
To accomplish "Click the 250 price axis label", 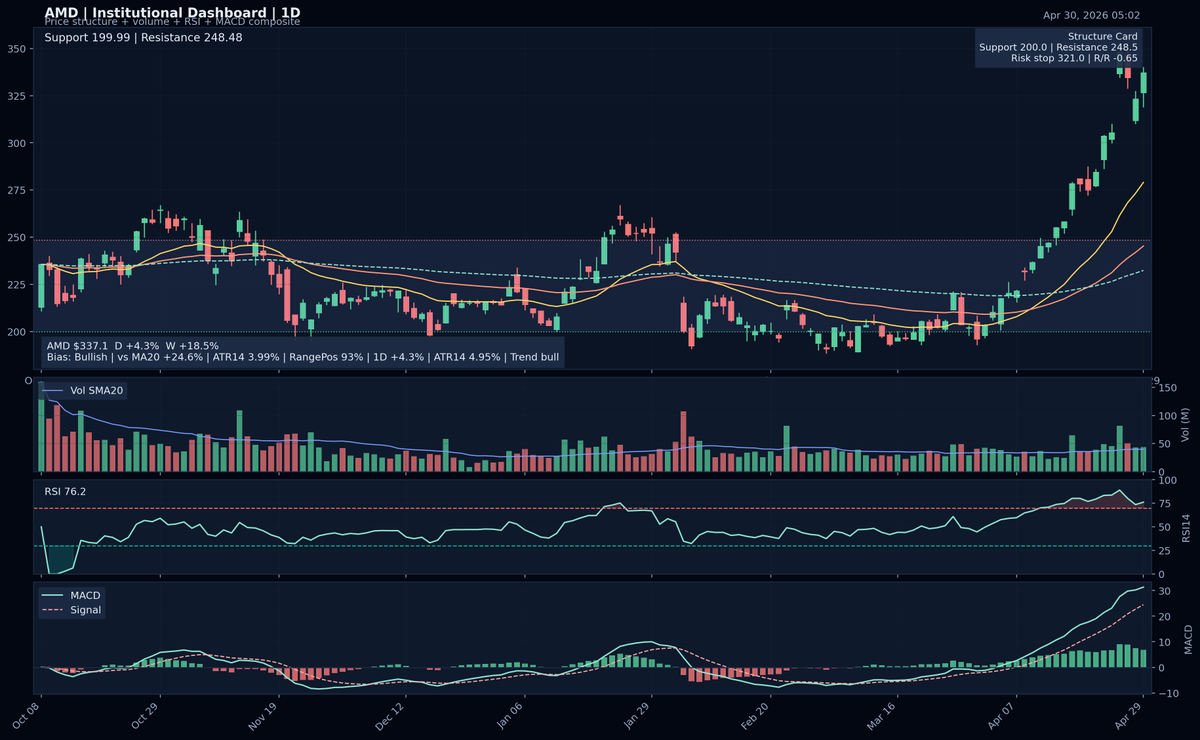I will pos(16,238).
